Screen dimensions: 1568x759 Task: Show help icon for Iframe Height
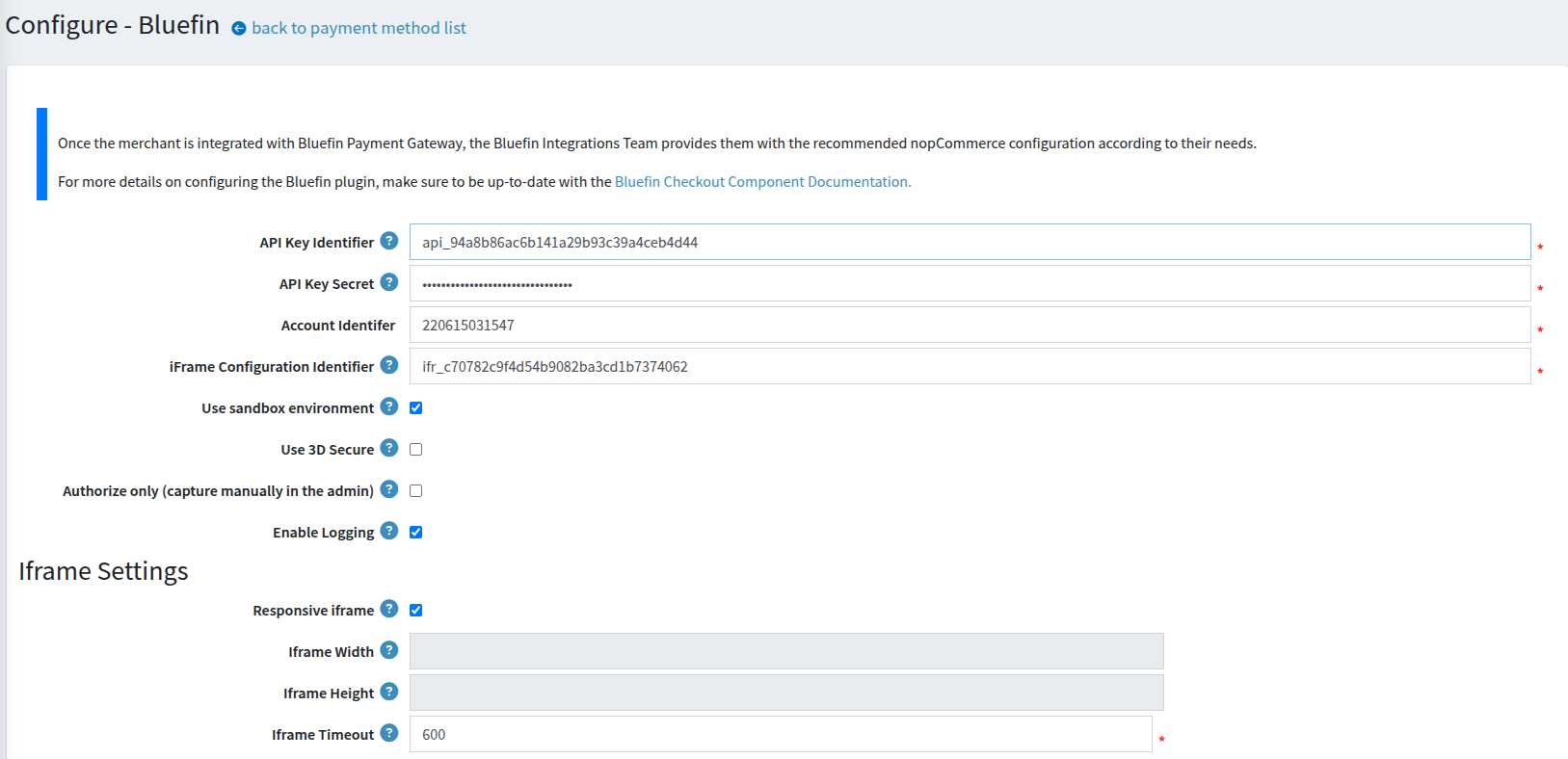pos(389,692)
